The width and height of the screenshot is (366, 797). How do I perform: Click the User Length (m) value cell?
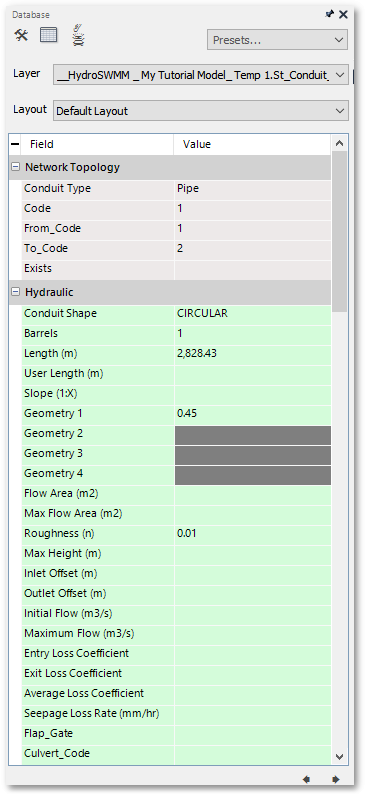[x=253, y=374]
